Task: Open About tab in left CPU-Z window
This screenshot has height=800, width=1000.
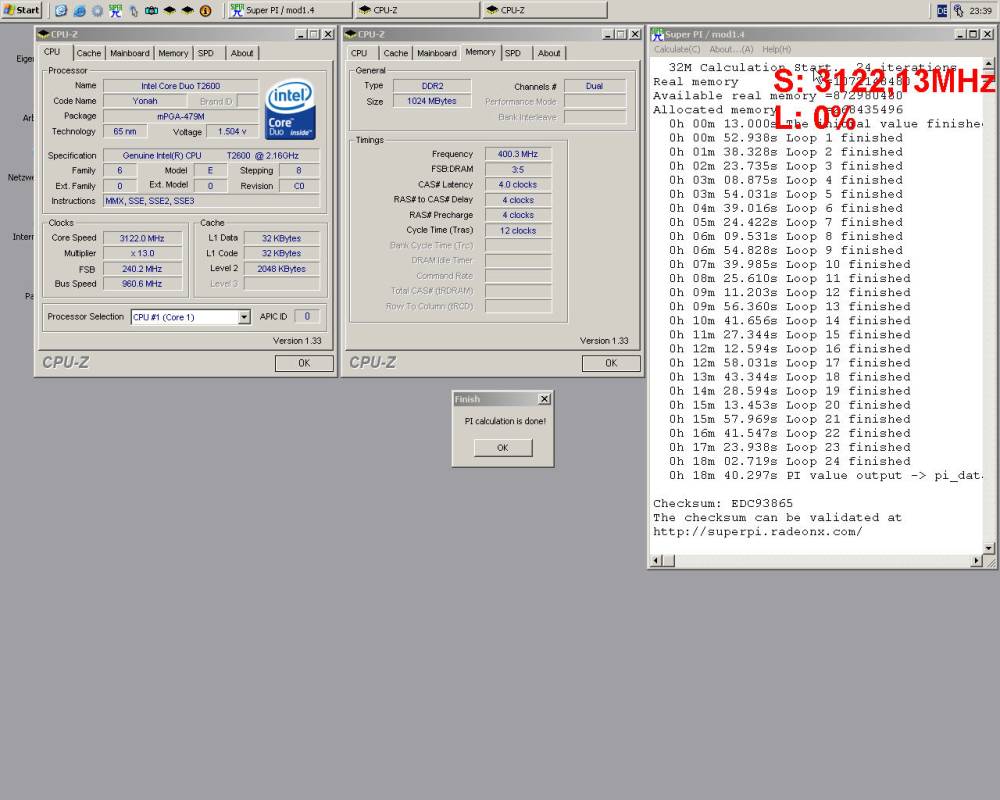Action: (x=242, y=53)
